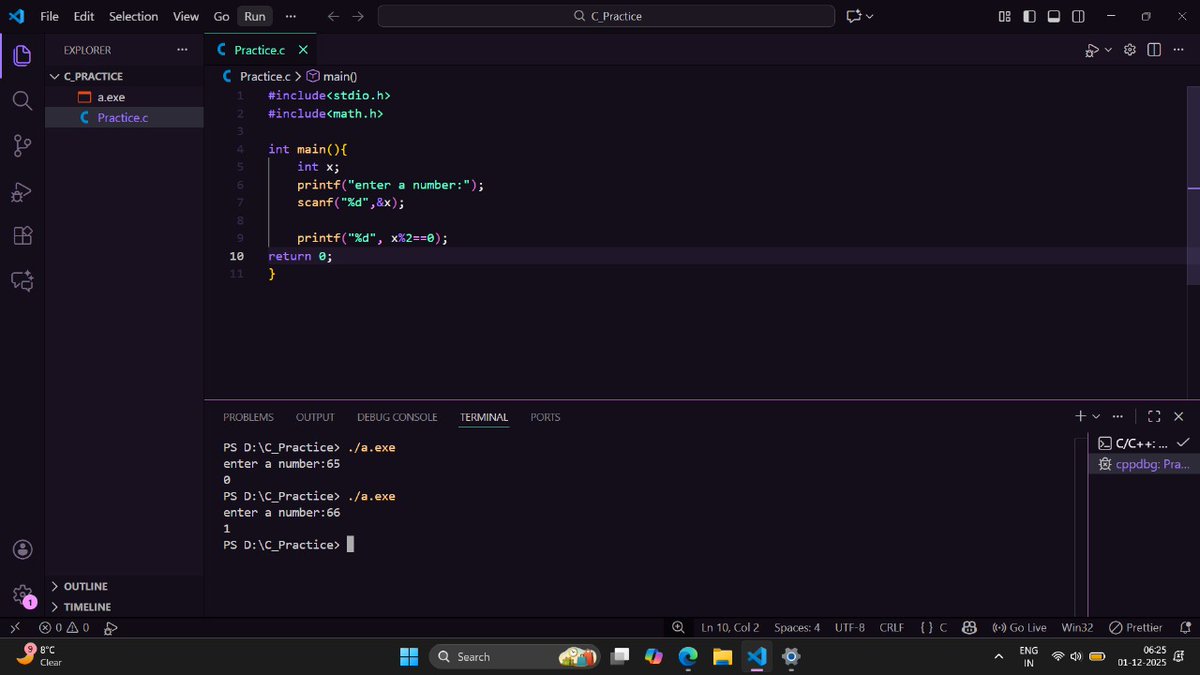Open the new terminal launch profile dropdown

(x=1096, y=416)
